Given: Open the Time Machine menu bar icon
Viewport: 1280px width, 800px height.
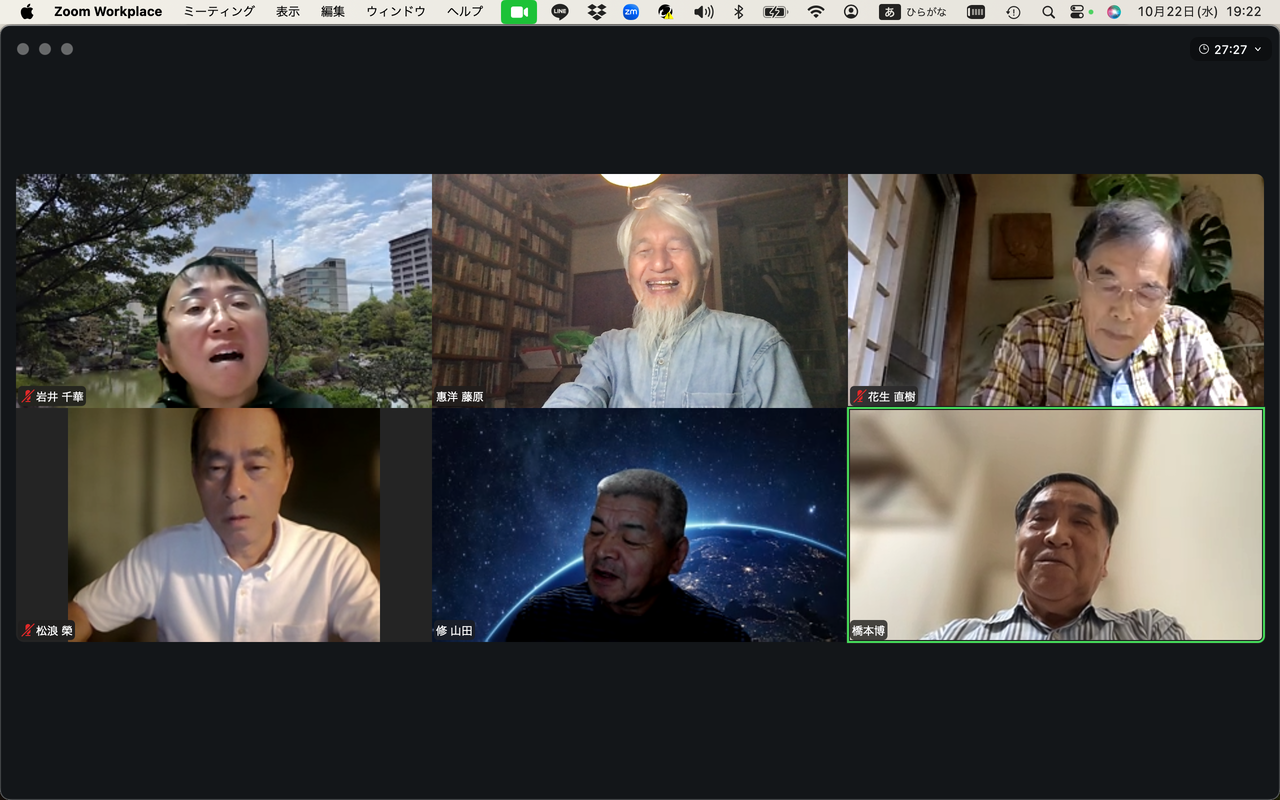Looking at the screenshot, I should [1013, 12].
